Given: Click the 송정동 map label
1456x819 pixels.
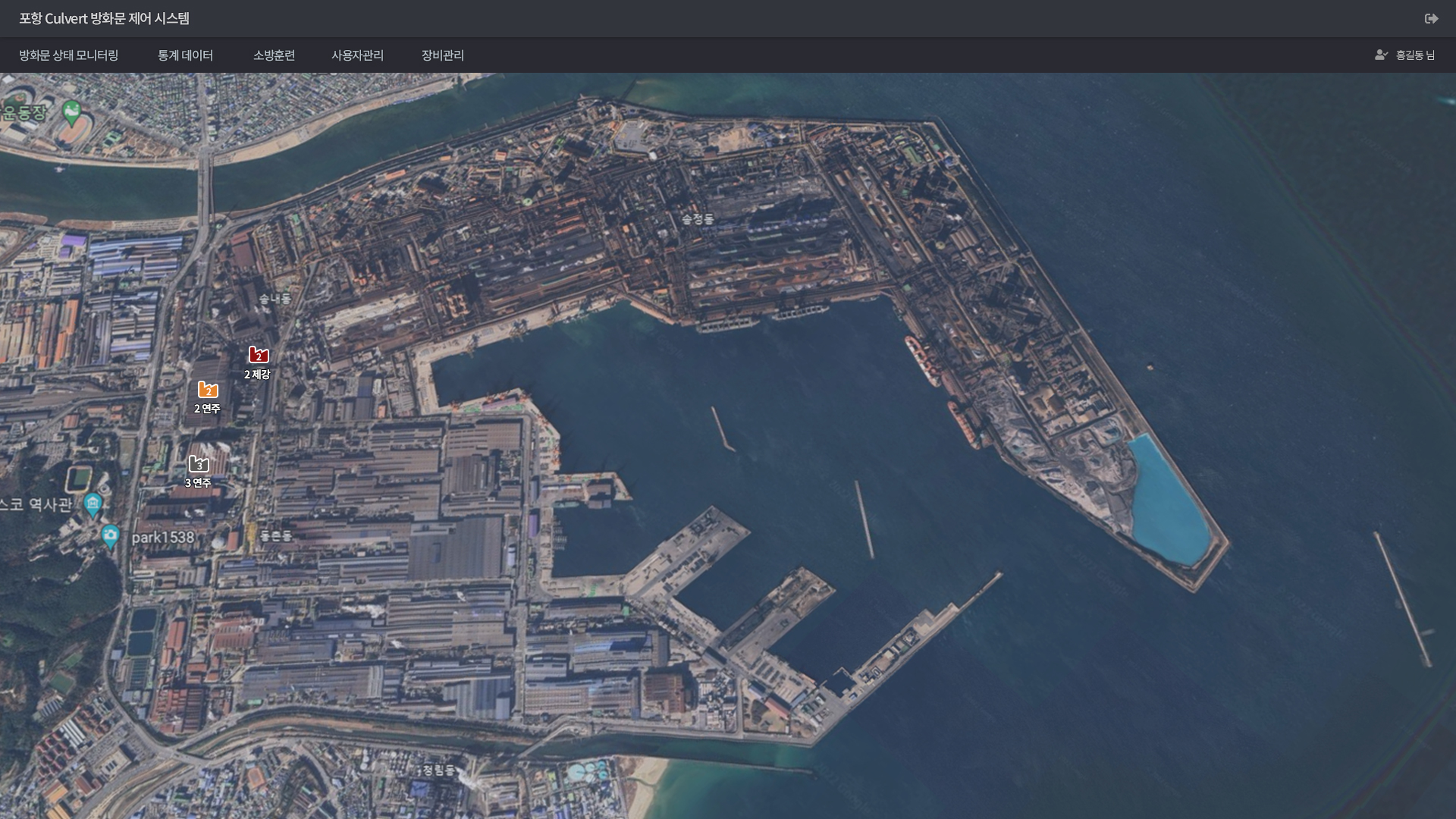Looking at the screenshot, I should pos(697,218).
